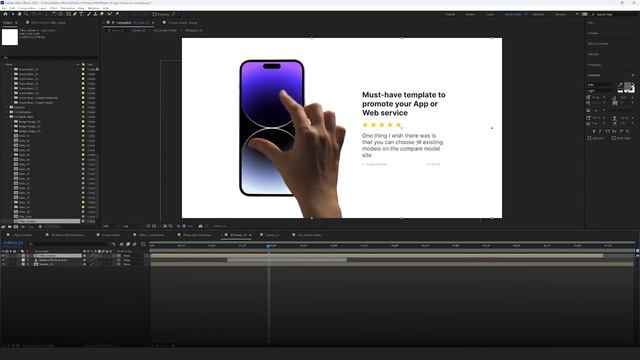Take a snapshot with camera icon
Viewport: 640px width, 360px height.
(200, 226)
